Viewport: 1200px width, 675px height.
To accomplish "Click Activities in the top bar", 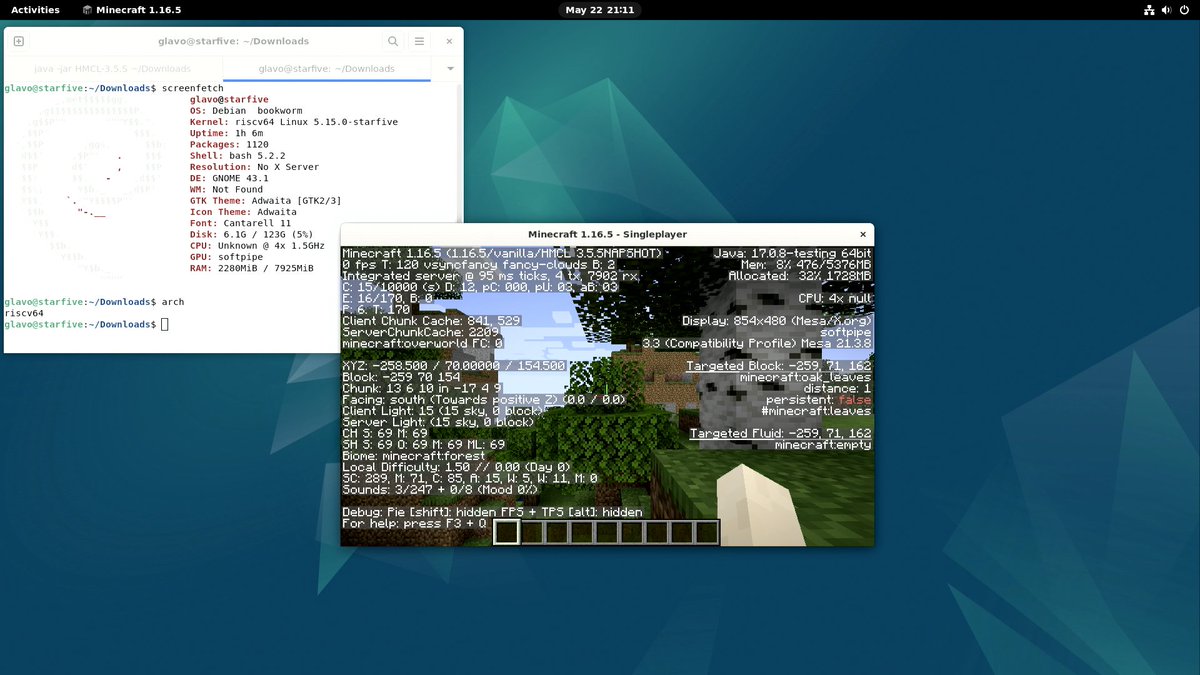I will (x=29, y=10).
